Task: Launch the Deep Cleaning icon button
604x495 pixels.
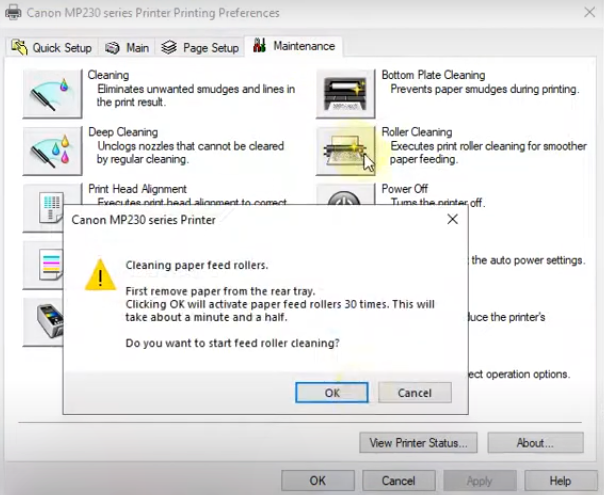Action: coord(52,151)
